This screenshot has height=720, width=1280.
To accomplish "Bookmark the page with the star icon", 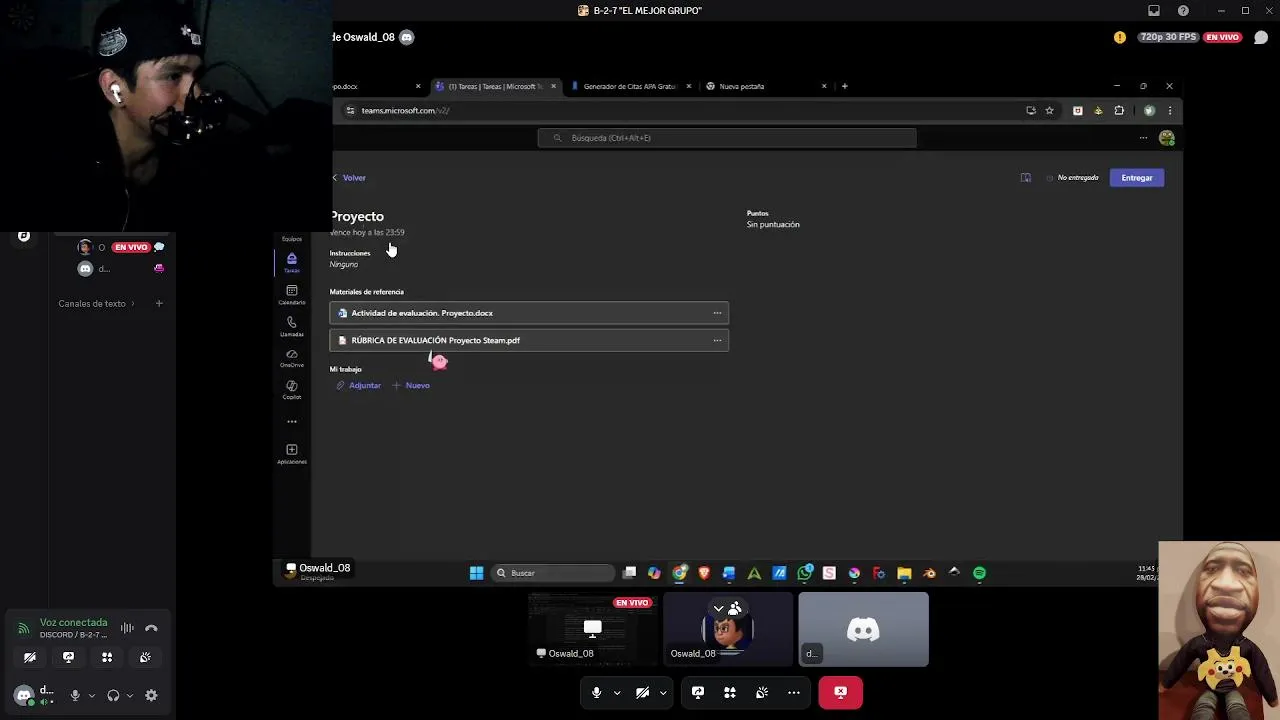I will tap(1049, 111).
